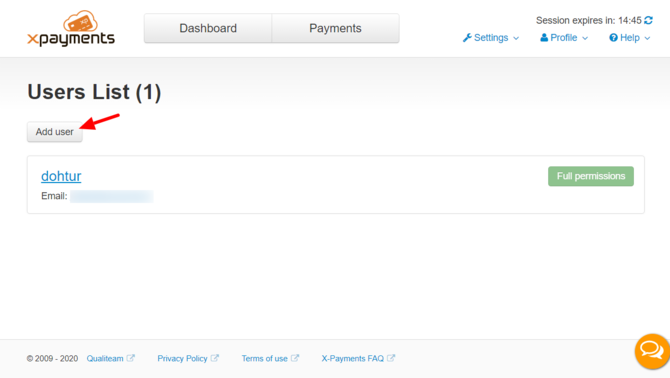Click the Profile person icon
670x378 pixels.
(544, 38)
